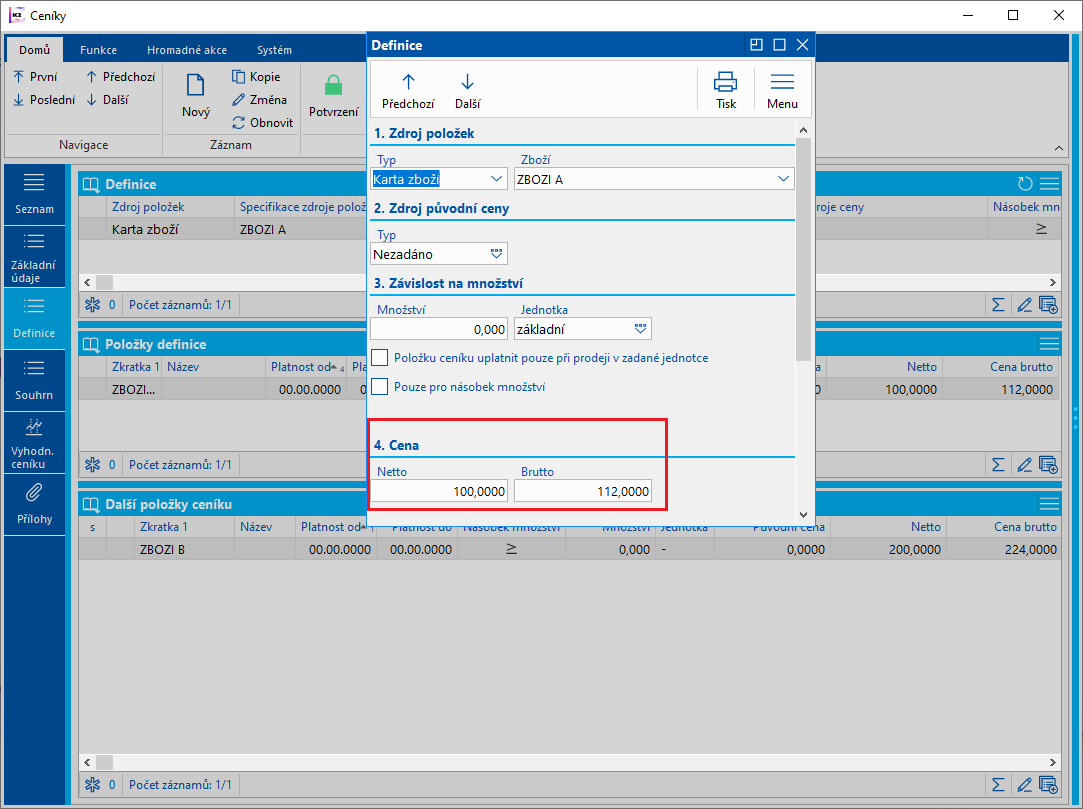Click the Množství input field
This screenshot has width=1083, height=809.
tap(439, 329)
